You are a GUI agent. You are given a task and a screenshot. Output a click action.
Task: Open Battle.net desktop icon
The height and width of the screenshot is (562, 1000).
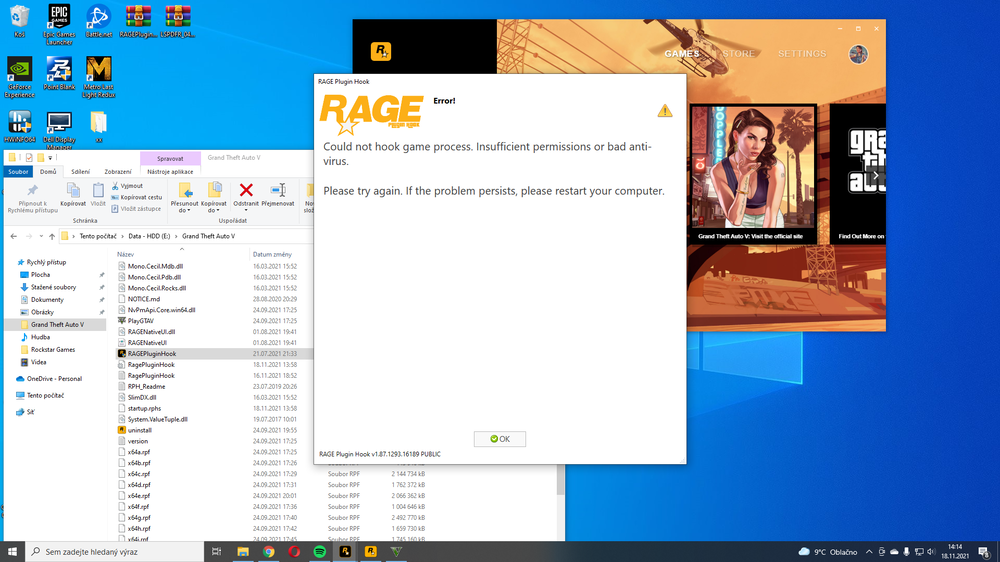point(98,21)
